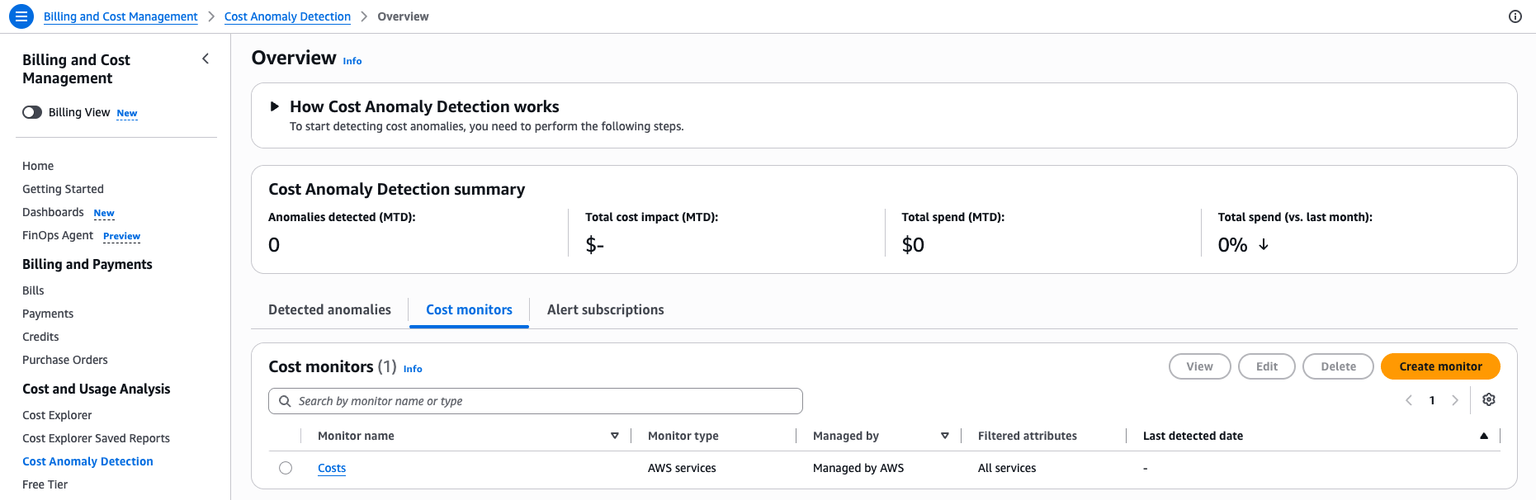This screenshot has width=1536, height=500.
Task: Open Cost Explorer in sidebar
Action: click(57, 415)
